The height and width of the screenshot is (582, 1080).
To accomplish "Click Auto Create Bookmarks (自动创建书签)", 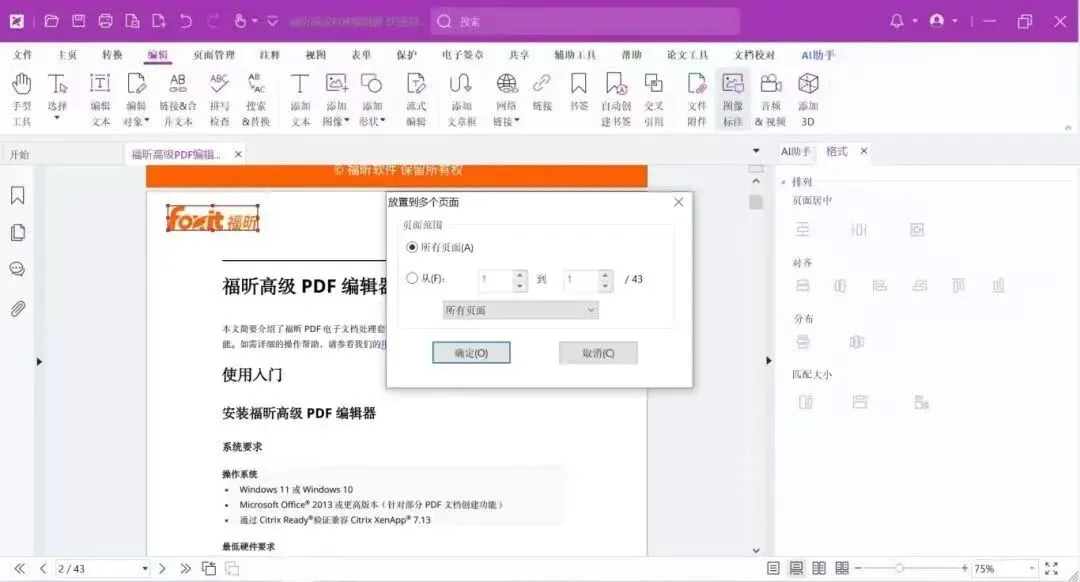I will tap(616, 99).
